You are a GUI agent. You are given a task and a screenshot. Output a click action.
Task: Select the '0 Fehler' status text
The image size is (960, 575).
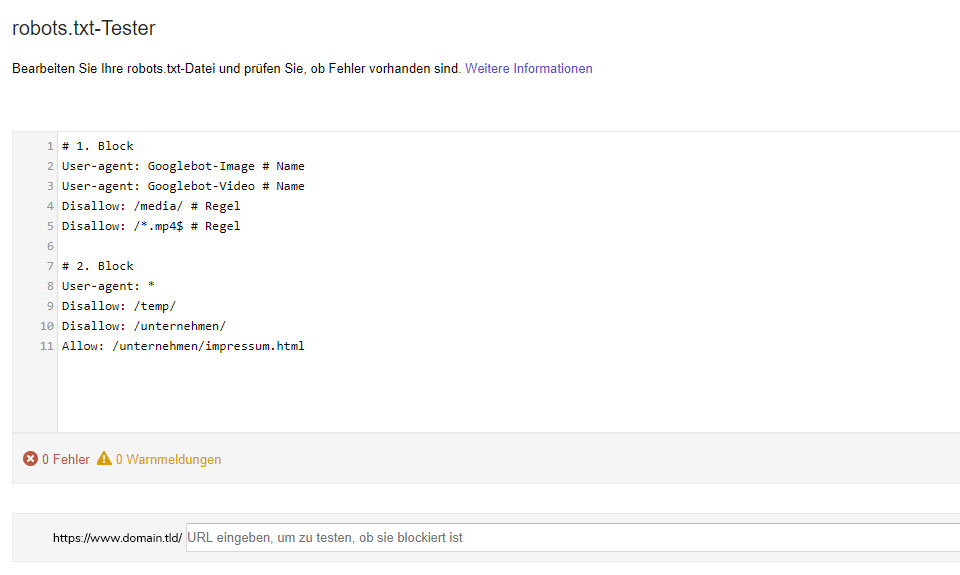66,459
